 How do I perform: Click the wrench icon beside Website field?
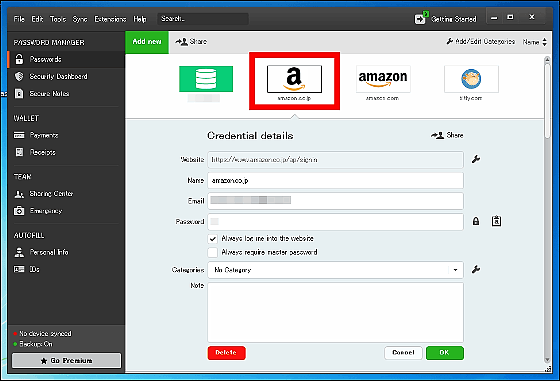coord(476,159)
